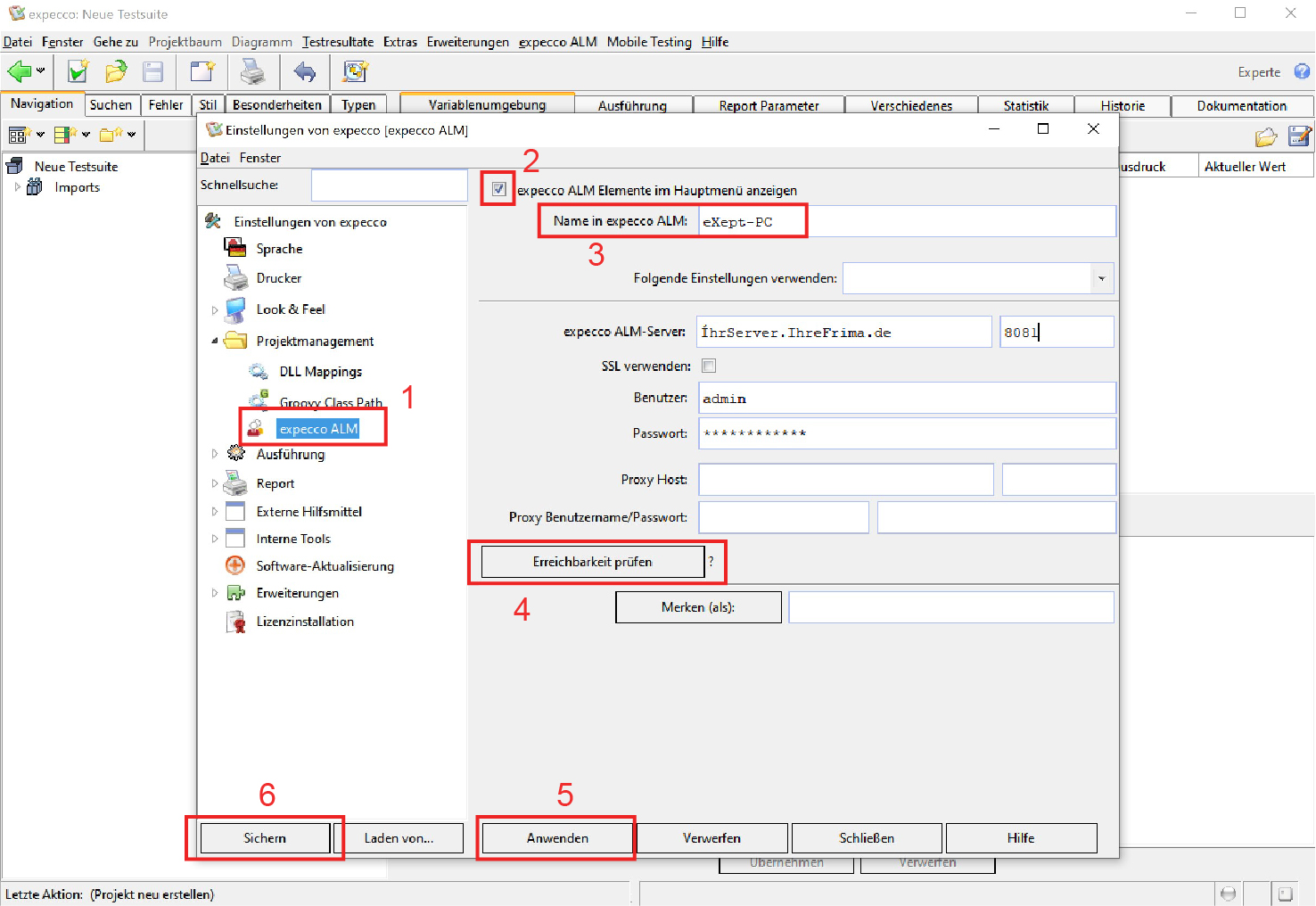This screenshot has height=906, width=1316.
Task: Click into the 'Benutzer' input field
Action: pyautogui.click(x=906, y=399)
